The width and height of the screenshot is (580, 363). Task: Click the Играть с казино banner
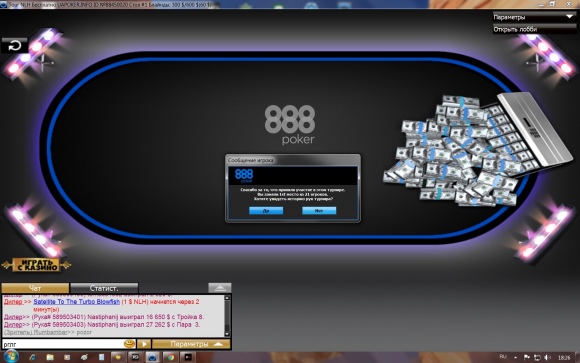pos(36,265)
